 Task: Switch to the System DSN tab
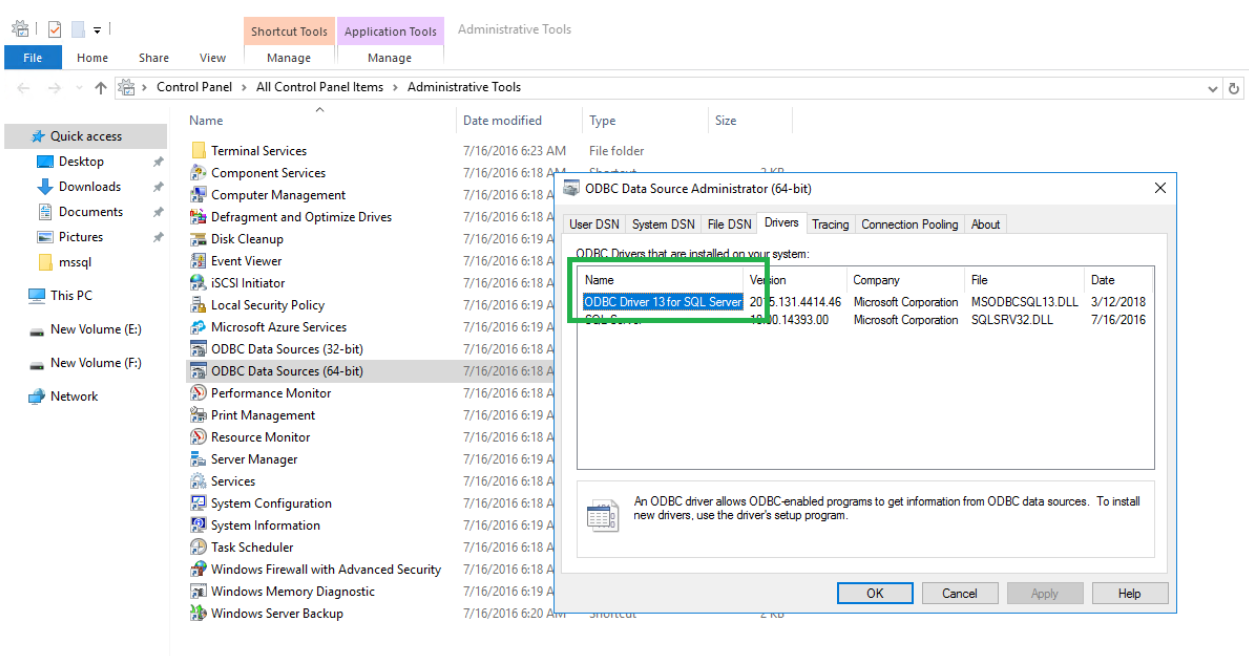[663, 224]
